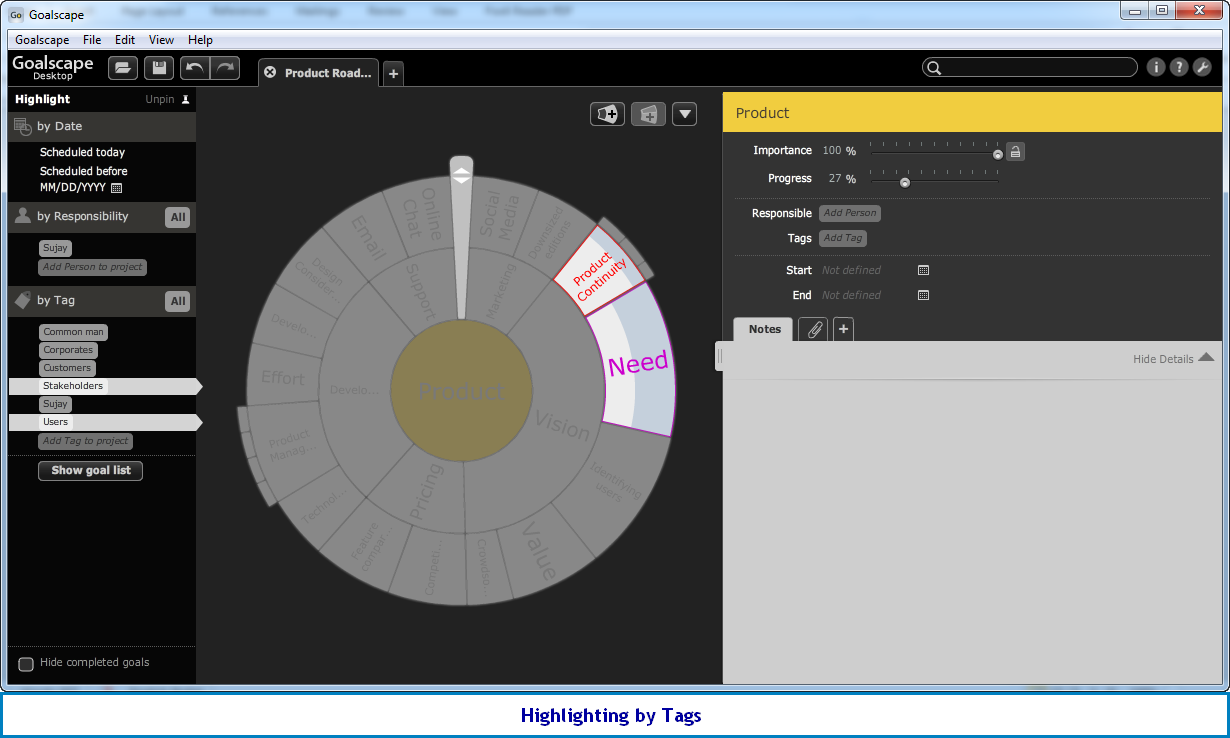1230x738 pixels.
Task: Unpin the Highlight panel
Action: pyautogui.click(x=168, y=100)
